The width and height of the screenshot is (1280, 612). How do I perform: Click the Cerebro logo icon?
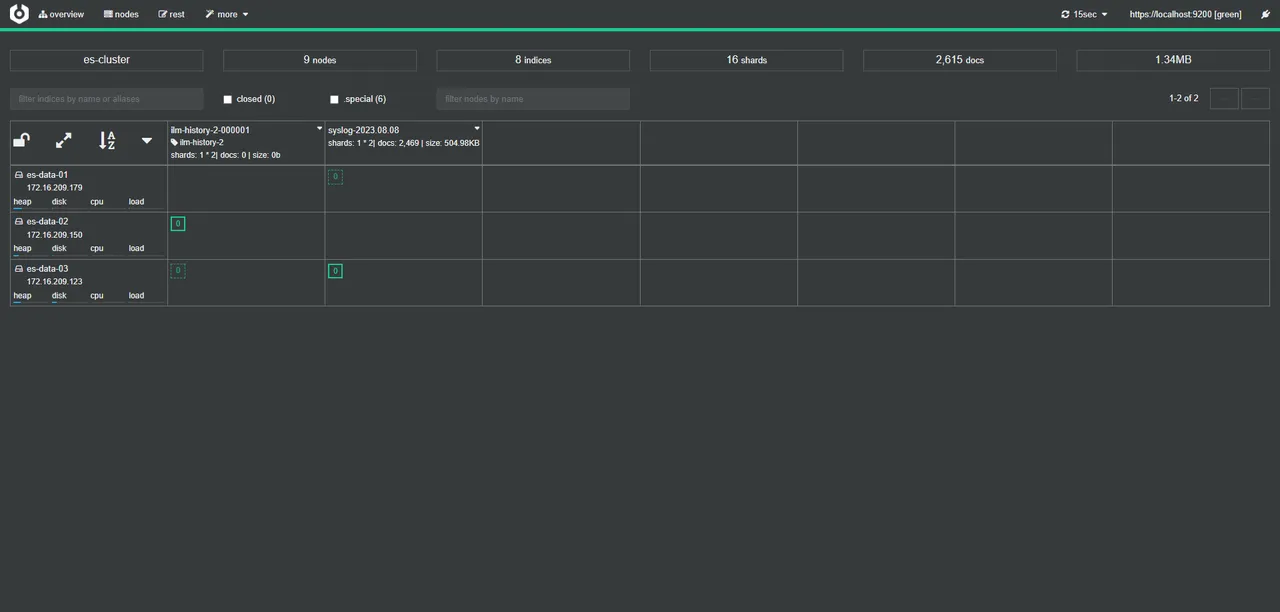point(19,14)
